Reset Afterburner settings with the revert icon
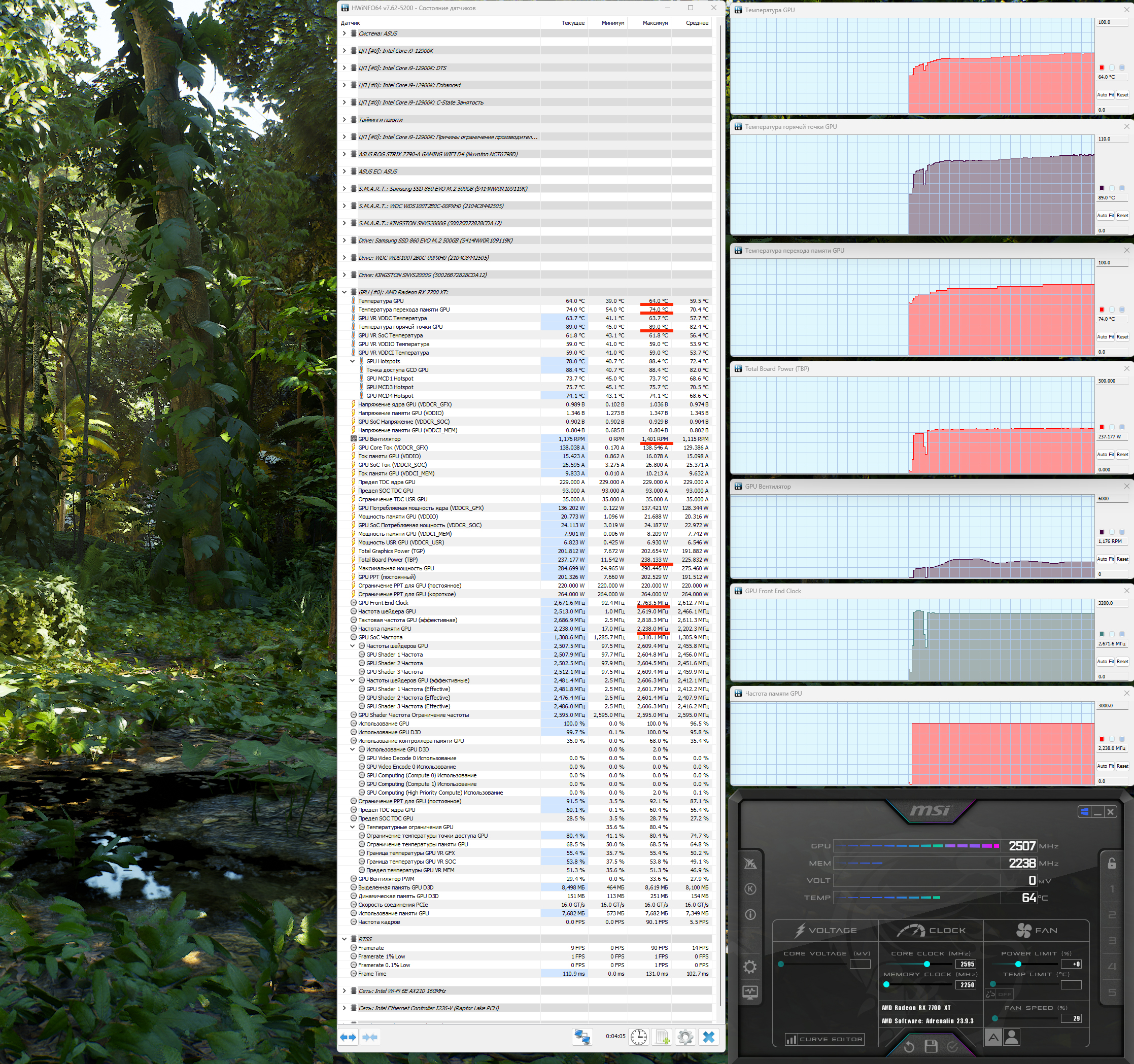Image resolution: width=1134 pixels, height=1064 pixels. (909, 1046)
